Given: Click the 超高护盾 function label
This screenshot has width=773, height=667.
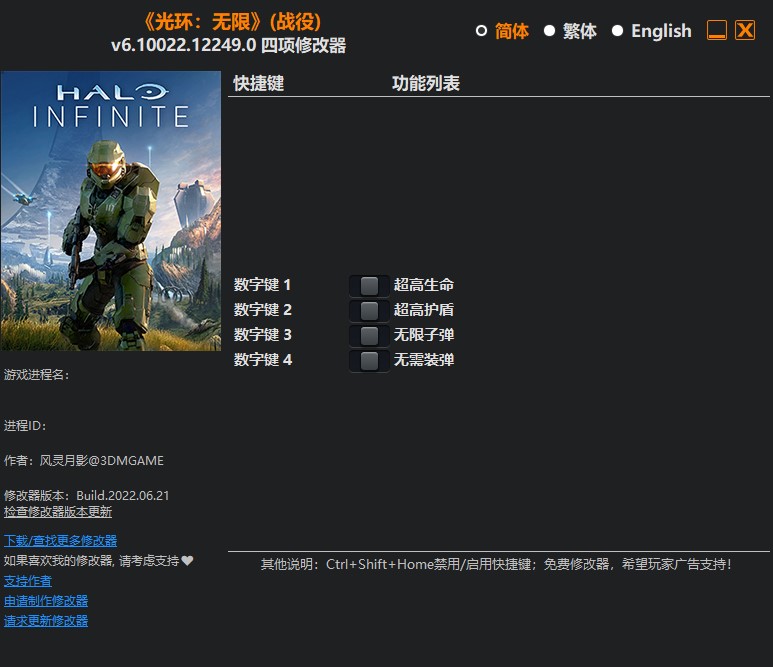Looking at the screenshot, I should click(423, 310).
